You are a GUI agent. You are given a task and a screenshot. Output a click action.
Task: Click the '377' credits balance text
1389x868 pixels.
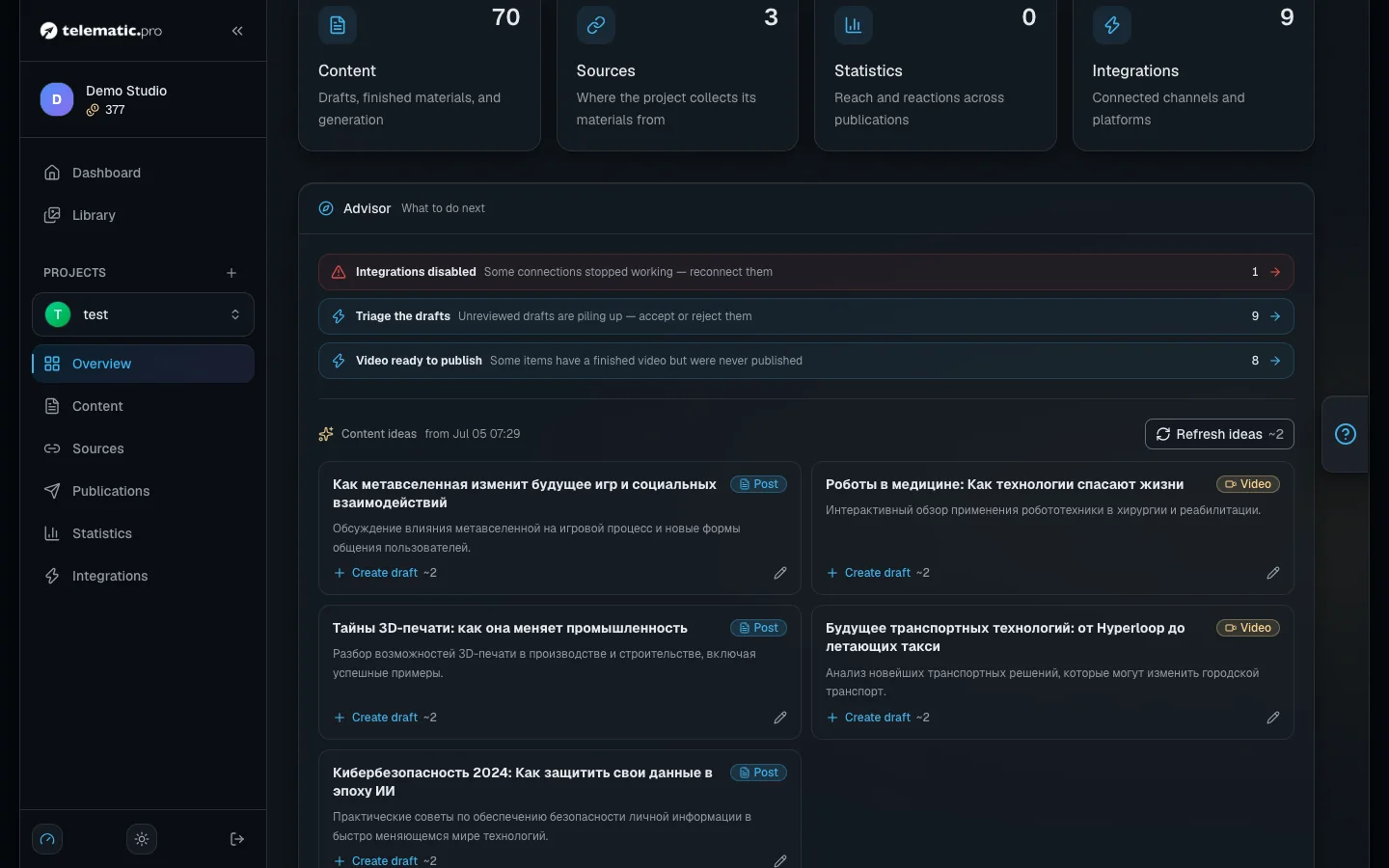(x=115, y=110)
